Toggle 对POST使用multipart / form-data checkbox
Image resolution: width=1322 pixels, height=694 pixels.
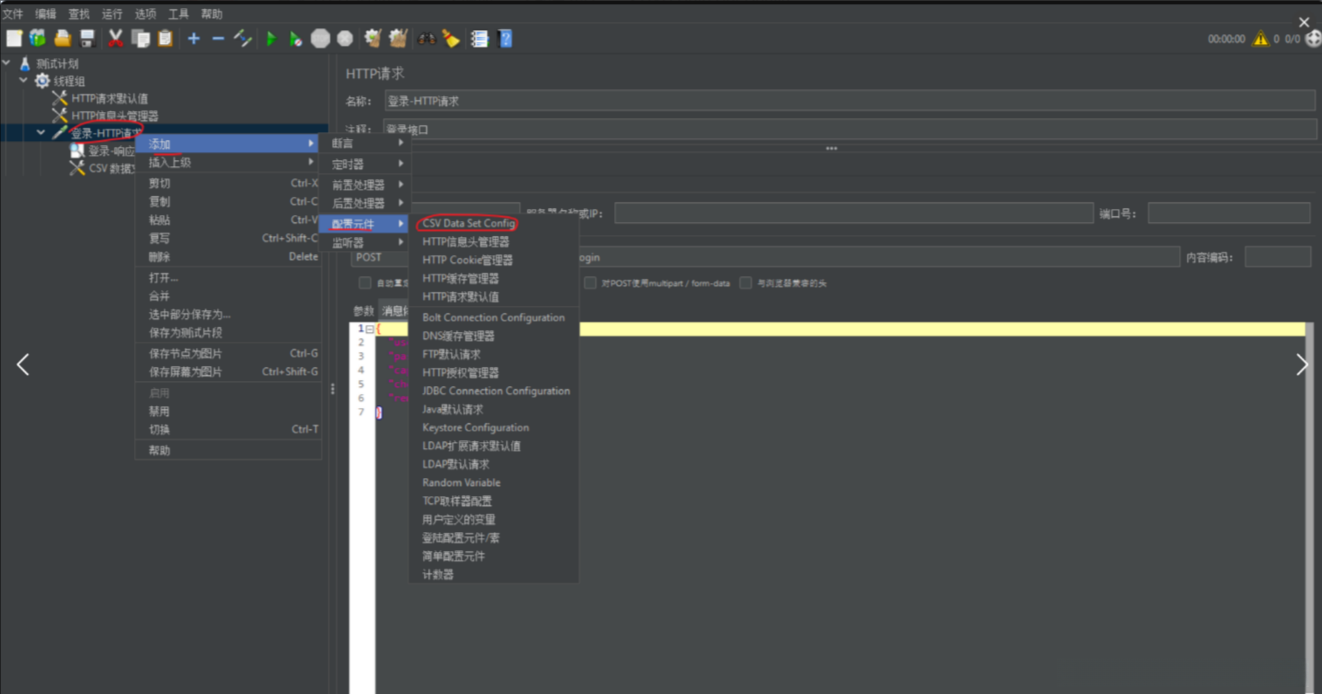(x=590, y=283)
